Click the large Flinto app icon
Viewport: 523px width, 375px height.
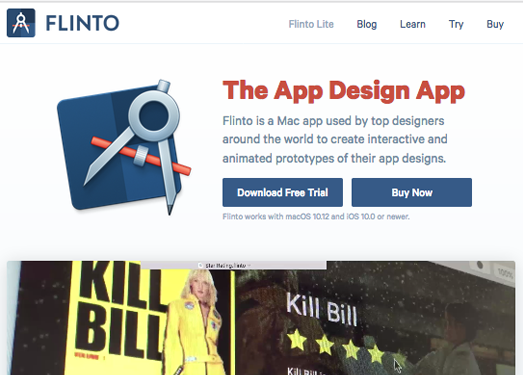click(x=124, y=147)
